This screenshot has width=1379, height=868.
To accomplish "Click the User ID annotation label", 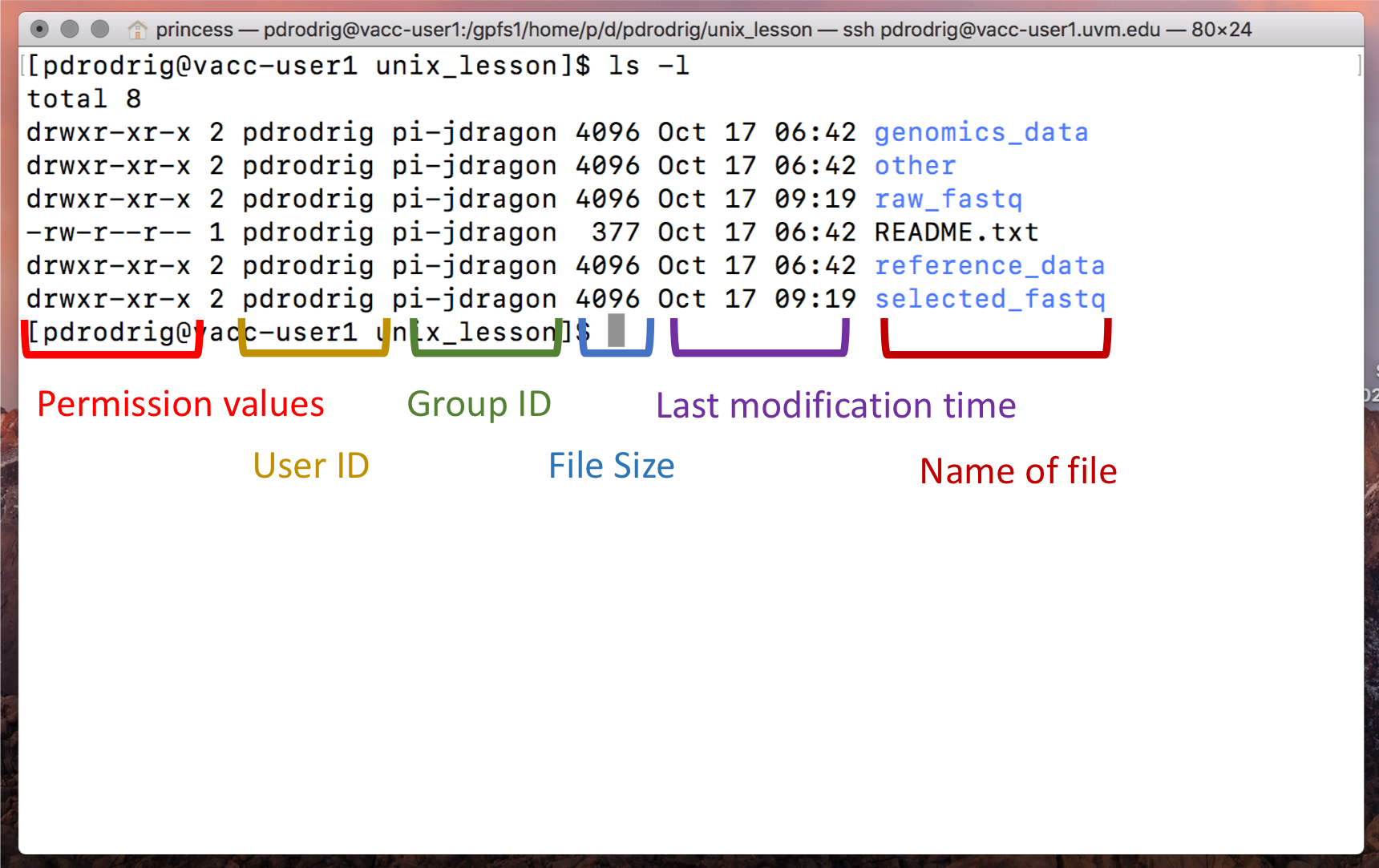I will pos(311,465).
